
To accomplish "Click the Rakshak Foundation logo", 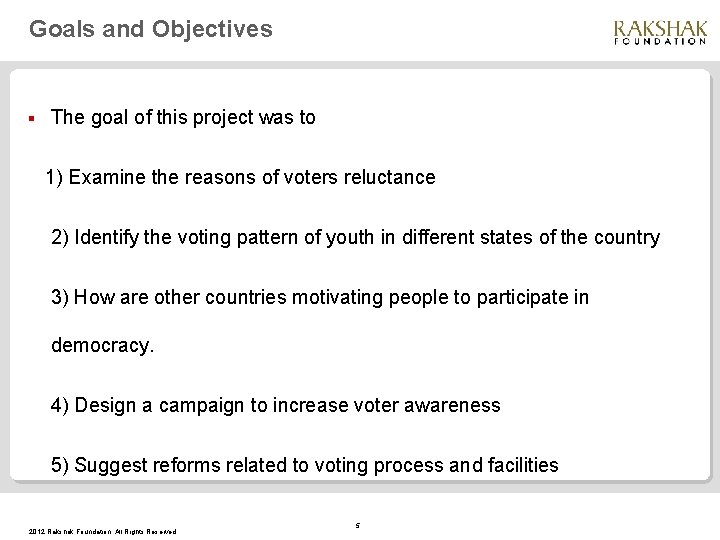I will click(x=660, y=32).
